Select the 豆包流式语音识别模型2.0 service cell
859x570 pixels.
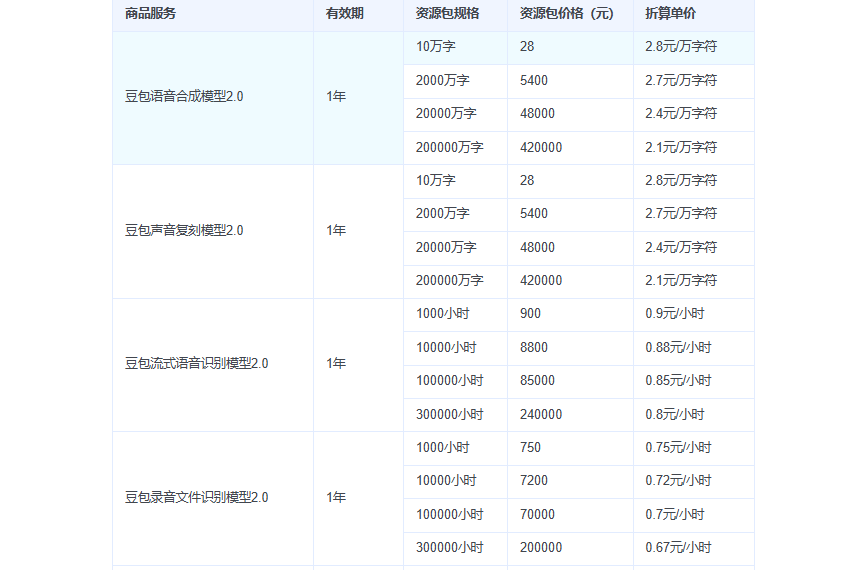(x=213, y=364)
